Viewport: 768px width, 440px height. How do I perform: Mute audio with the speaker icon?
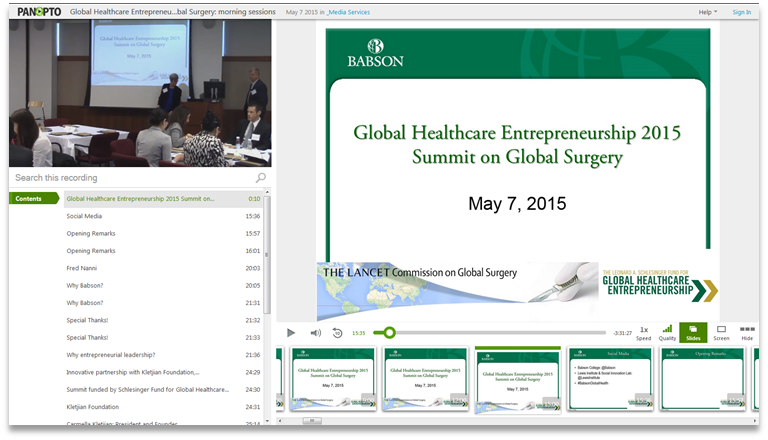315,333
